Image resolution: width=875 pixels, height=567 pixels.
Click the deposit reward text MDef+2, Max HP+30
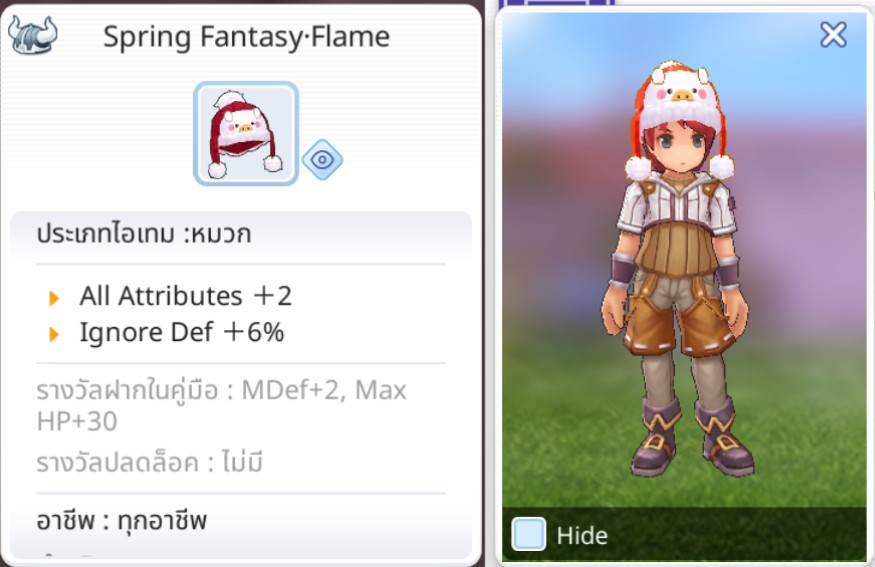pyautogui.click(x=222, y=405)
